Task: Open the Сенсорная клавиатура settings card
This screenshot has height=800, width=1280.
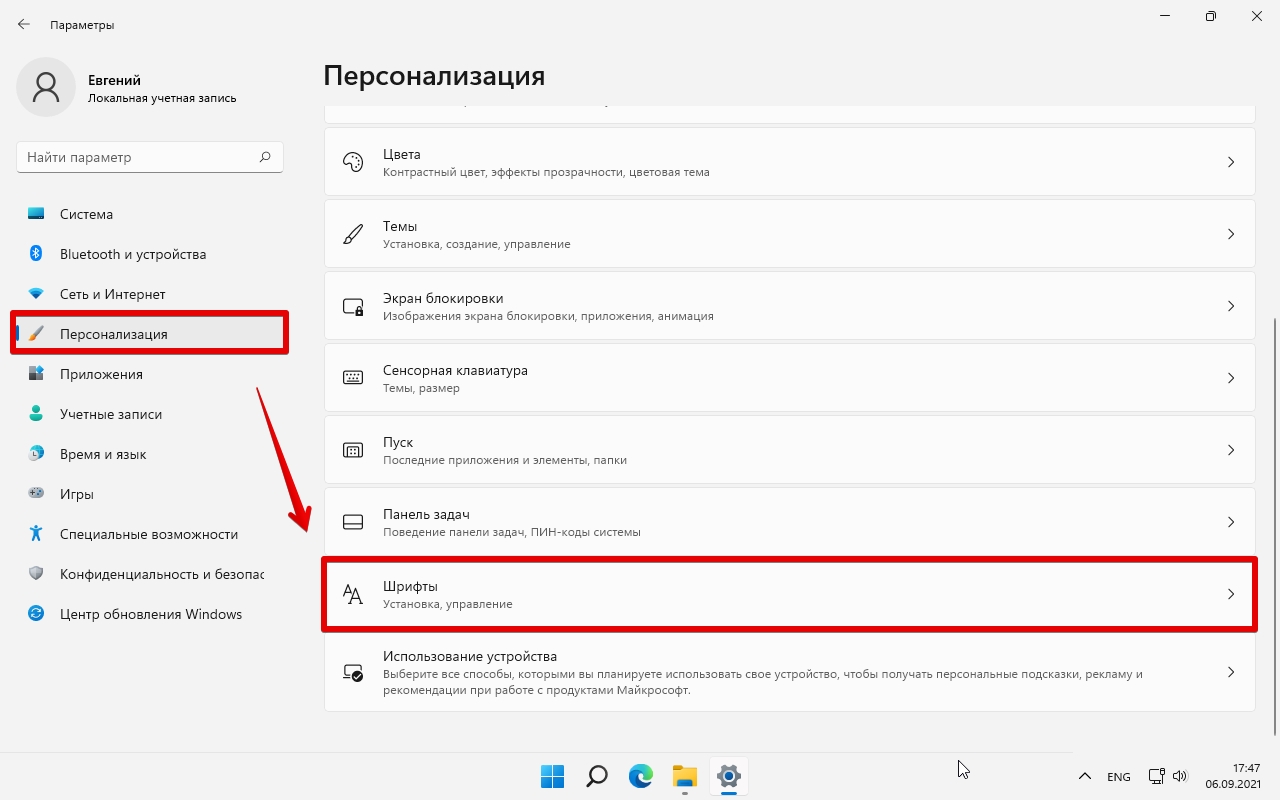Action: pos(790,378)
